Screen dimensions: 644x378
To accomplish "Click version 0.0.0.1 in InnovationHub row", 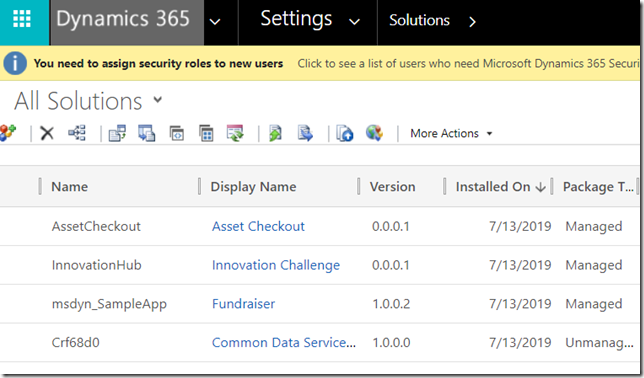I will [391, 265].
